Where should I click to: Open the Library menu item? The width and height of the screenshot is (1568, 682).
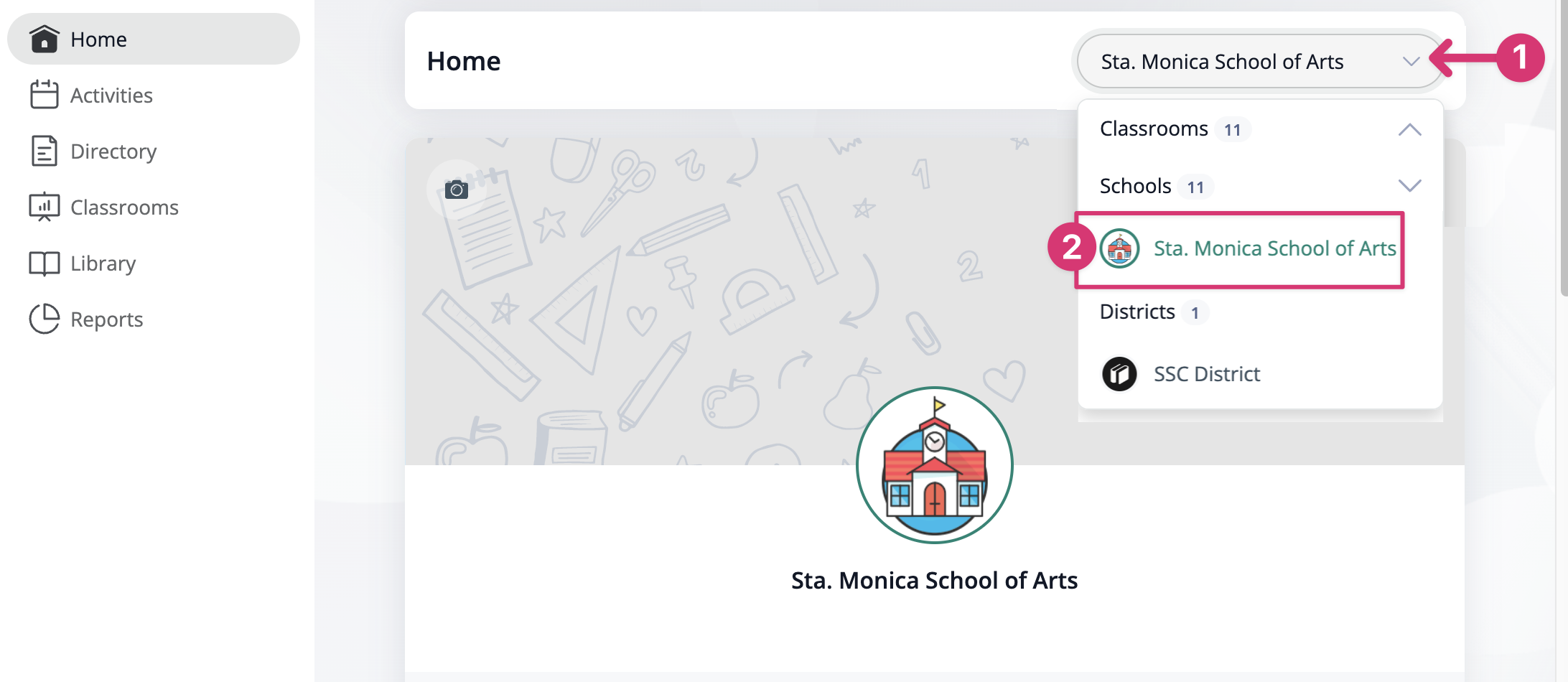(103, 263)
